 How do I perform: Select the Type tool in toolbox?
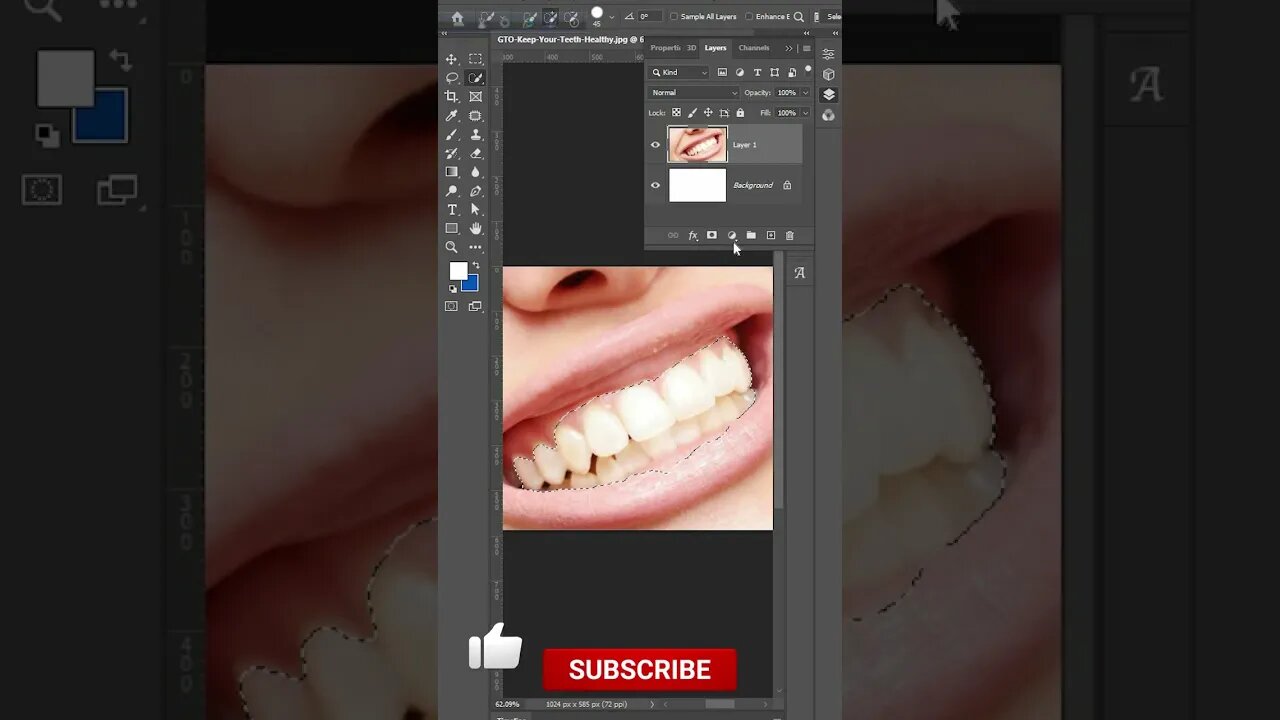(x=452, y=210)
